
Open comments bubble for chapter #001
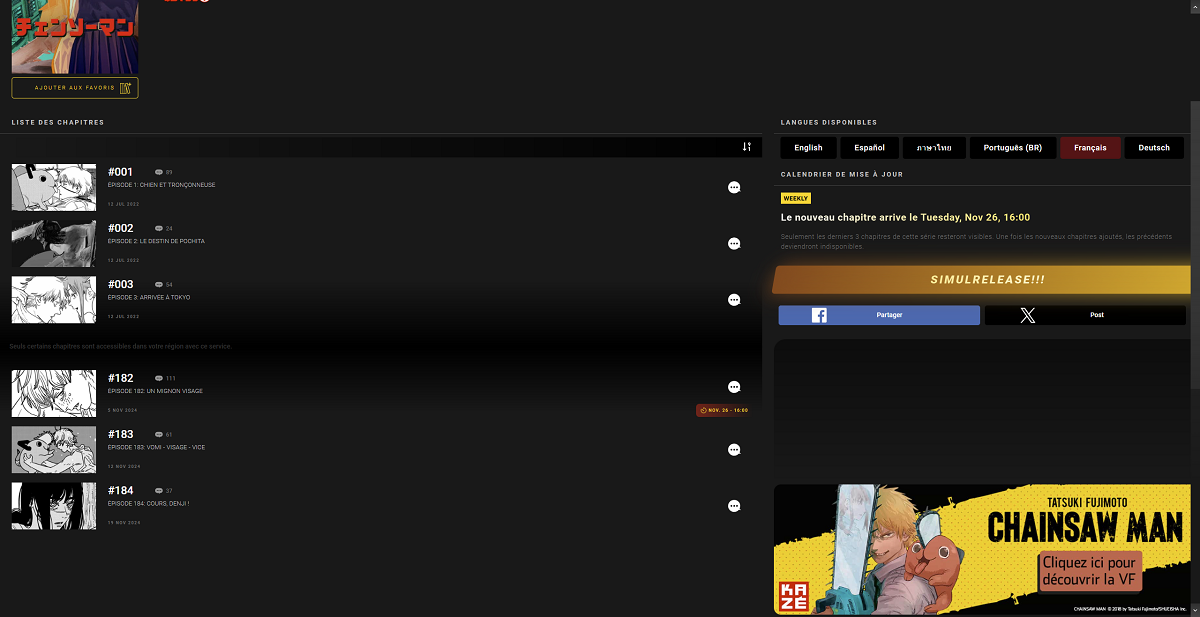tap(734, 187)
